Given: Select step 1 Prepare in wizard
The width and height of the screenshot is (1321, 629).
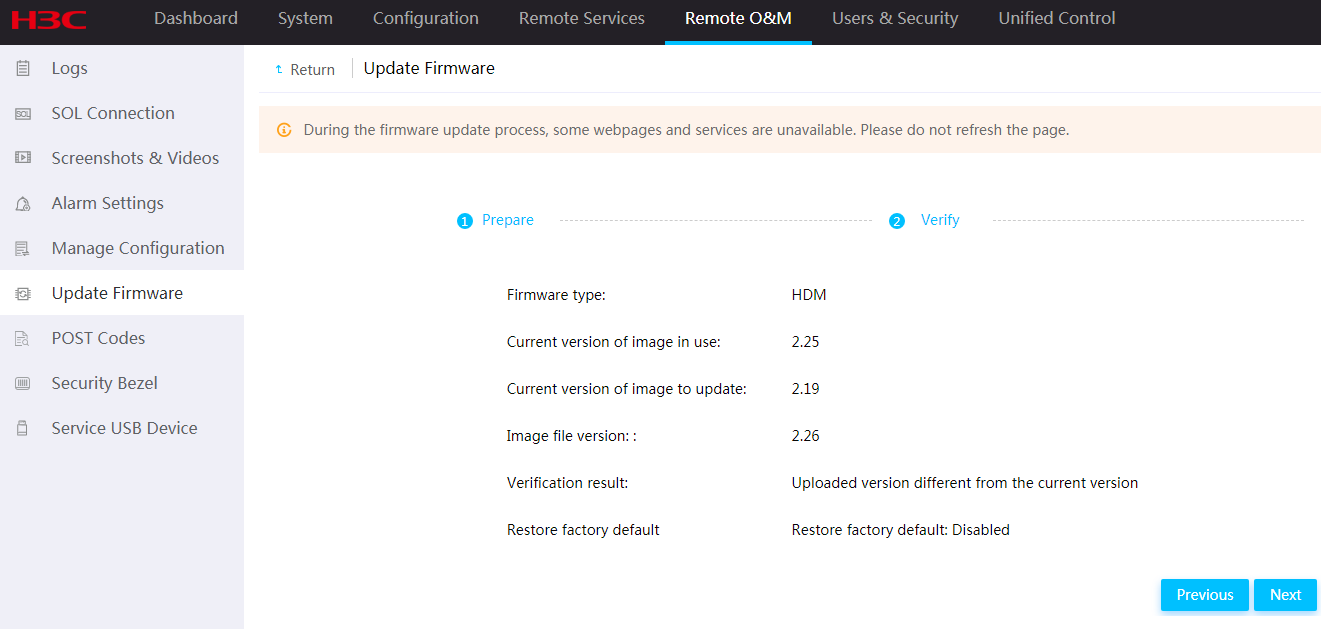Looking at the screenshot, I should point(495,220).
